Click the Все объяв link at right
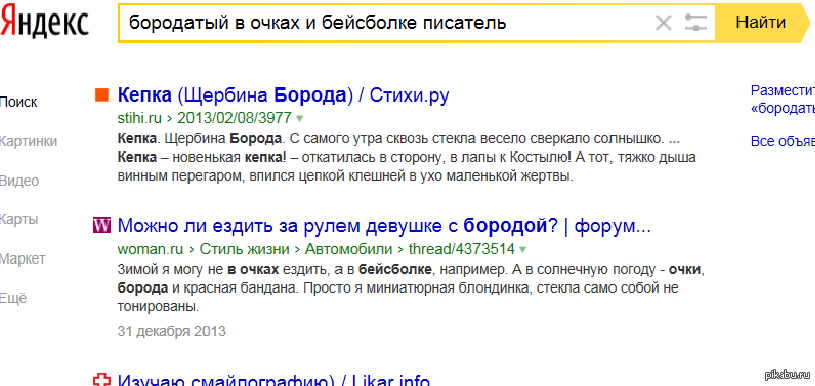Screen dimensions: 815x386 click(x=783, y=141)
